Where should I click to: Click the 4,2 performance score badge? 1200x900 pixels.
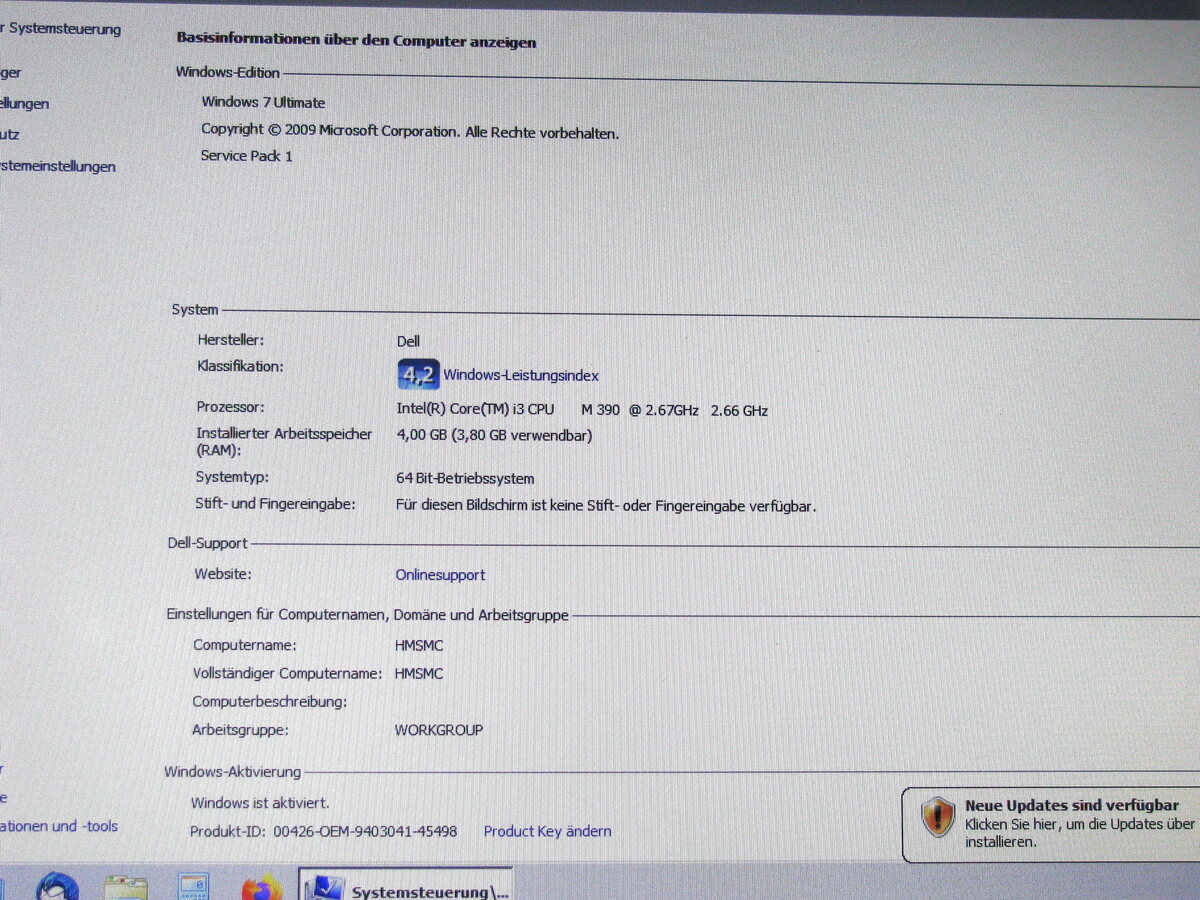(x=418, y=374)
